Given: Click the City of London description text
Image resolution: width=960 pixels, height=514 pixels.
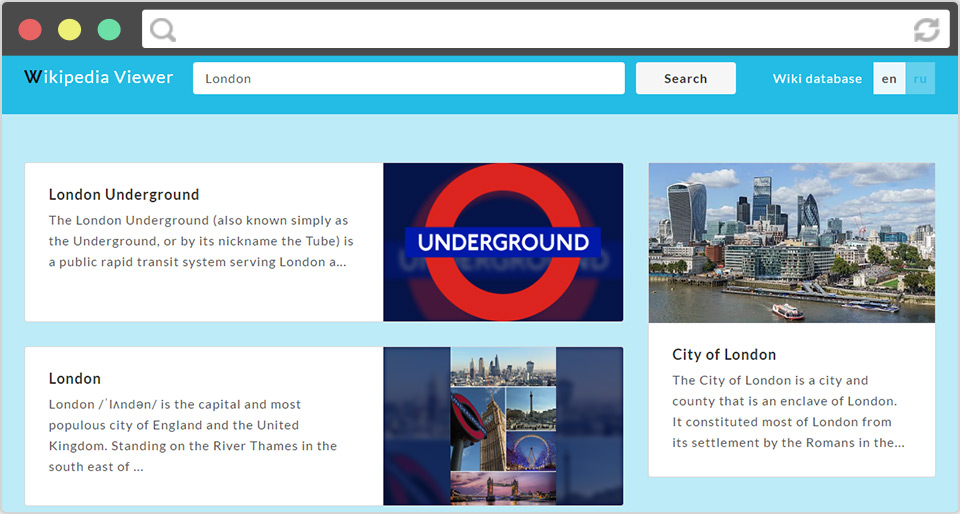Looking at the screenshot, I should (x=788, y=412).
